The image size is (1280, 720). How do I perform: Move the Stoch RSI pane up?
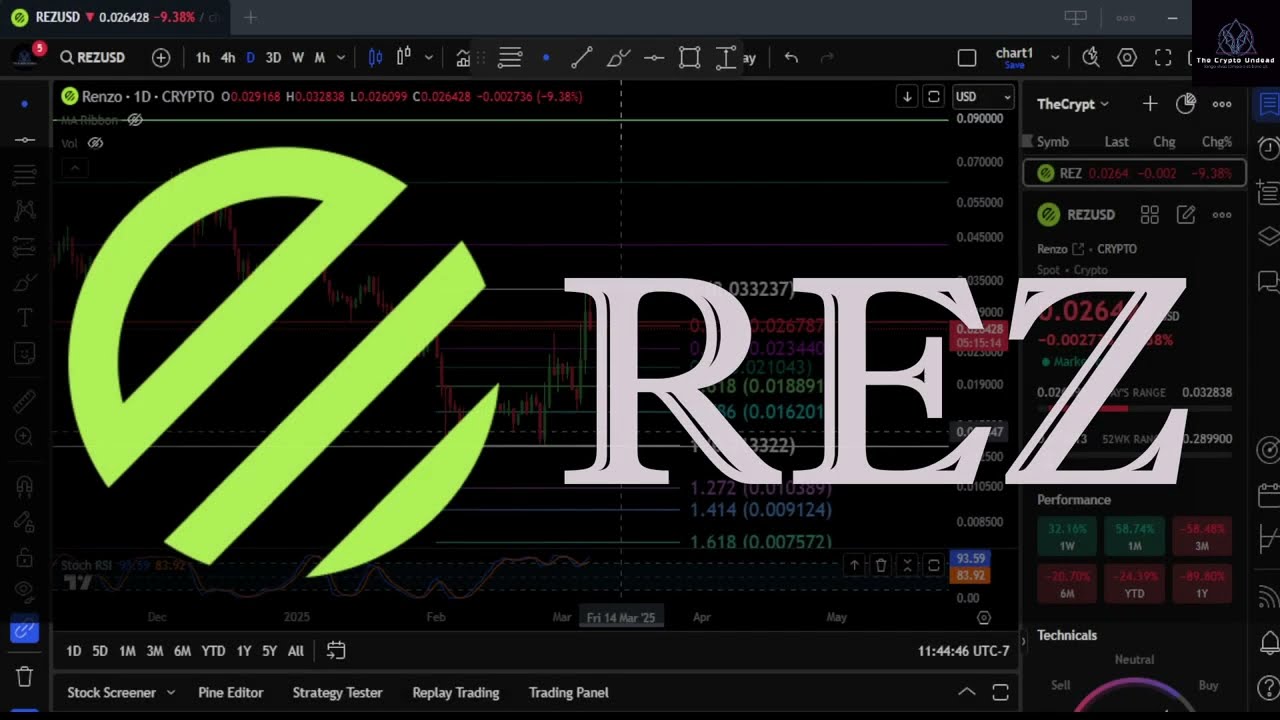[855, 566]
